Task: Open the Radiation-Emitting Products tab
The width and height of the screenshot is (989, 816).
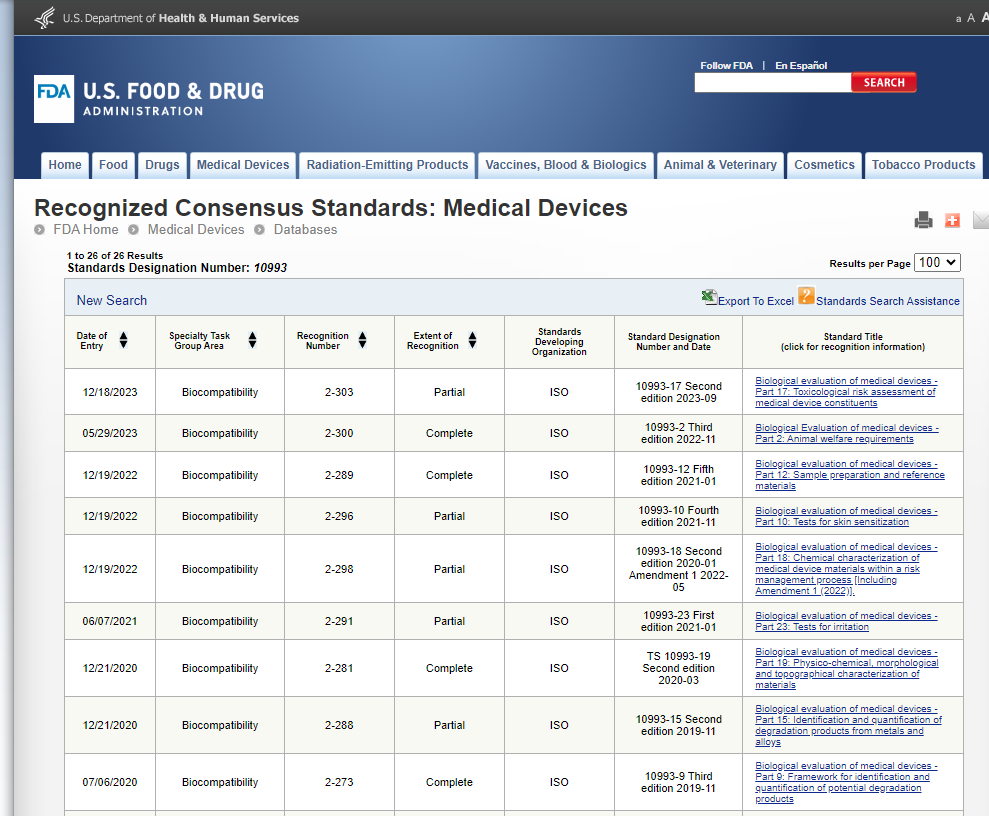Action: point(387,165)
